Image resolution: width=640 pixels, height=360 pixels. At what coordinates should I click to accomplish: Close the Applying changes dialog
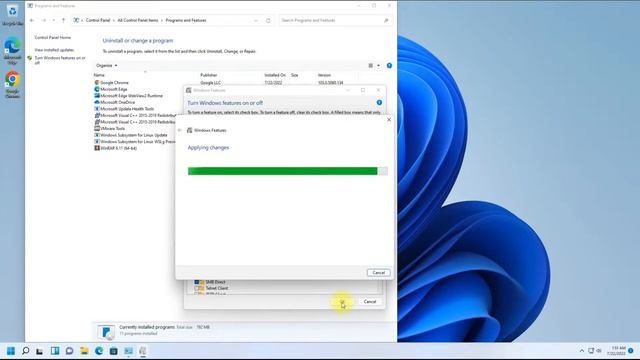(389, 120)
